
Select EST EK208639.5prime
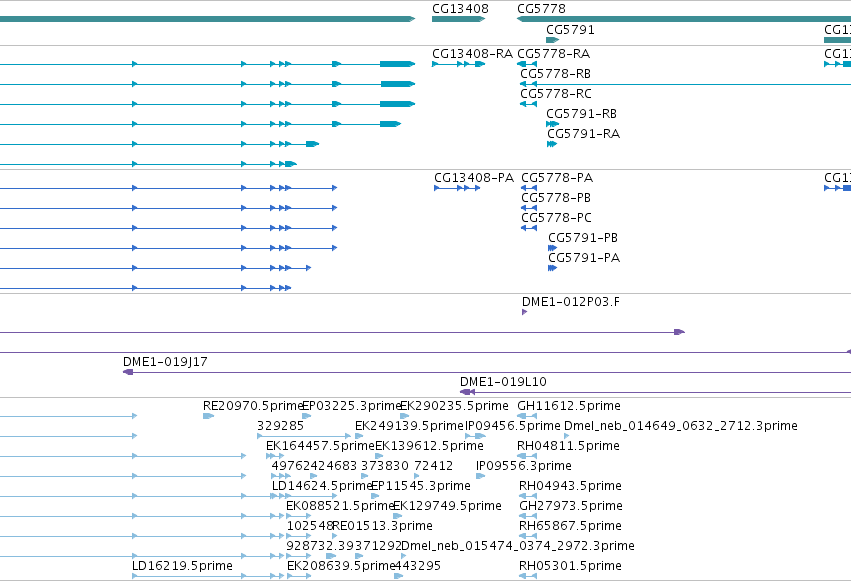tap(299, 576)
